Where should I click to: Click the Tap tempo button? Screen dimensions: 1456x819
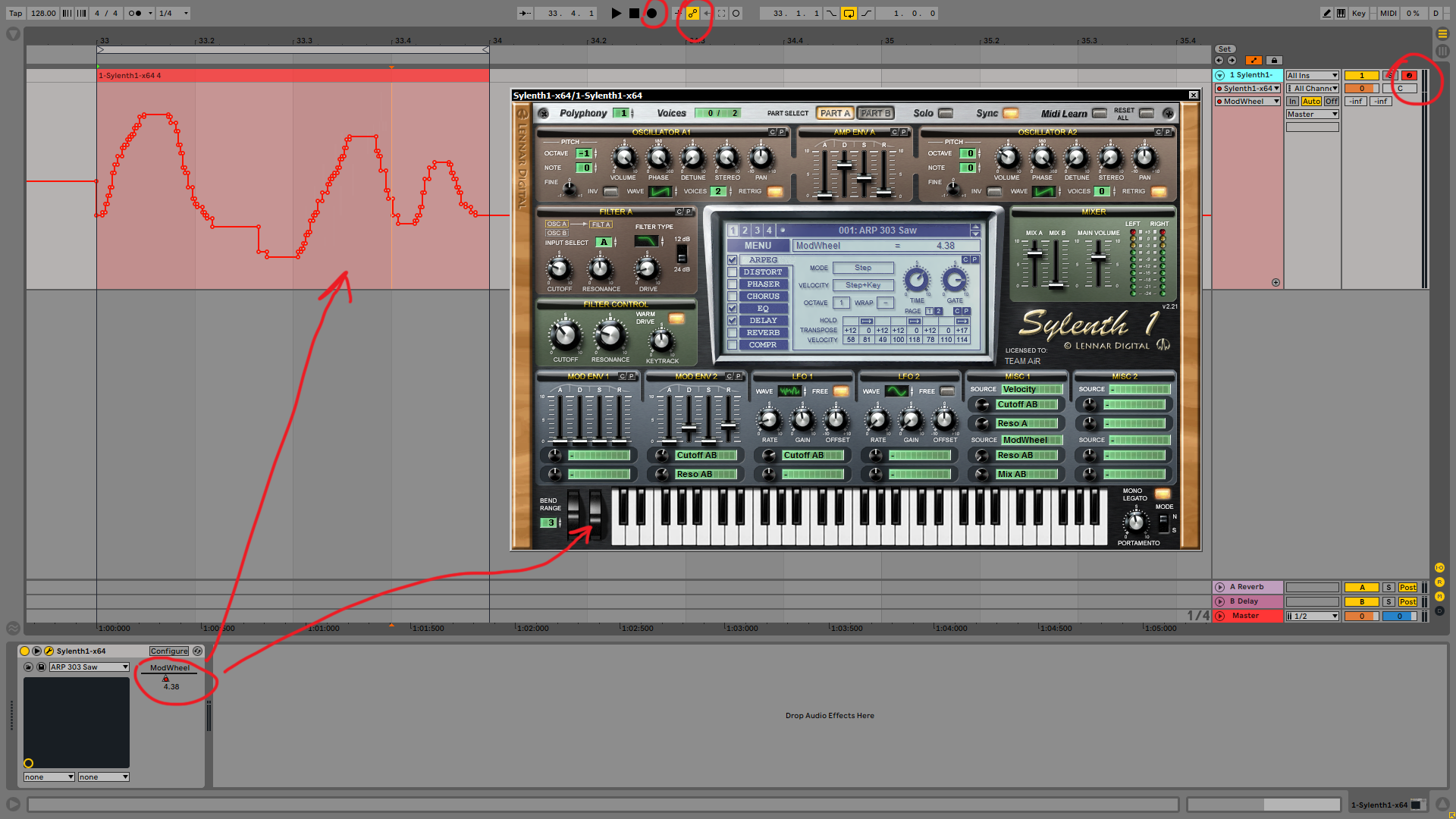click(x=15, y=13)
